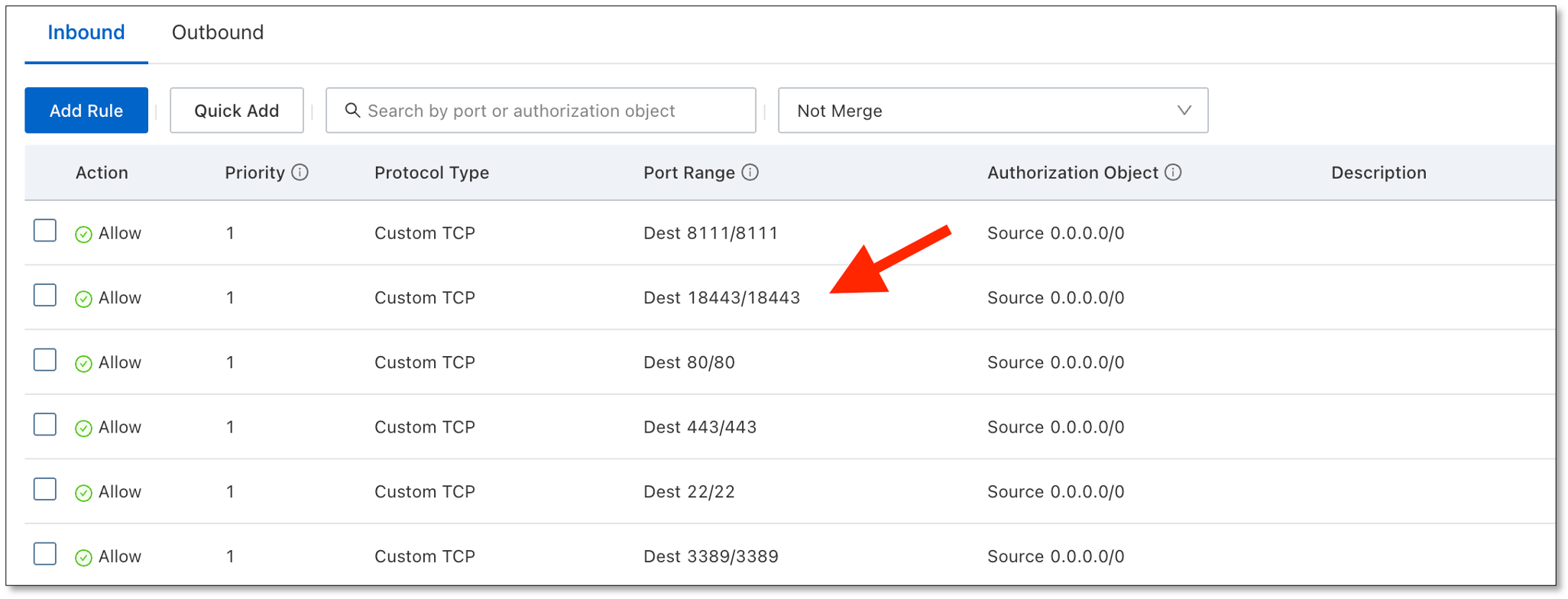
Task: Click the Description column header
Action: coord(1378,173)
